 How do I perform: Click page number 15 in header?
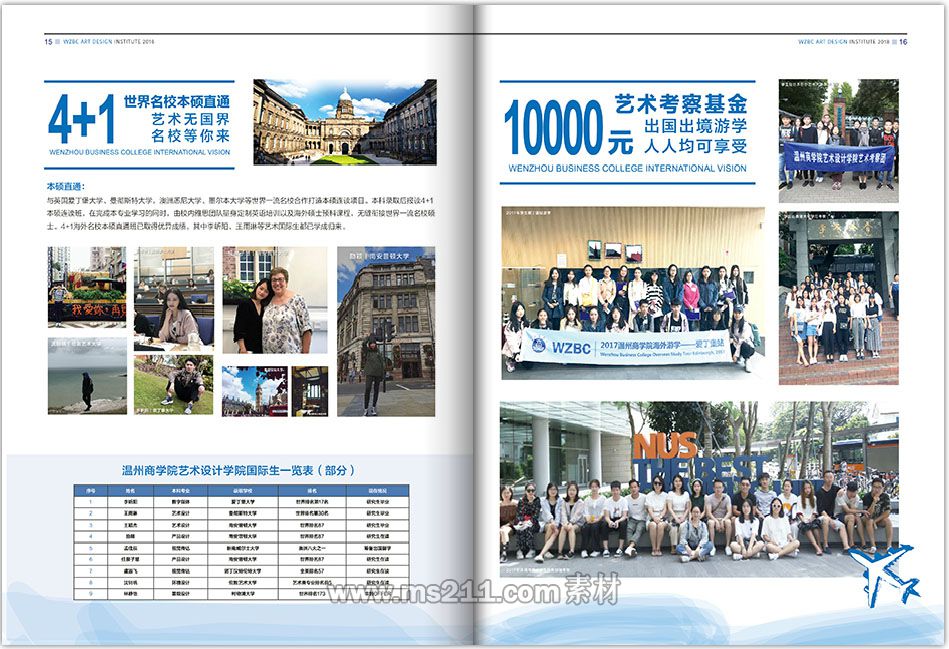click(47, 42)
